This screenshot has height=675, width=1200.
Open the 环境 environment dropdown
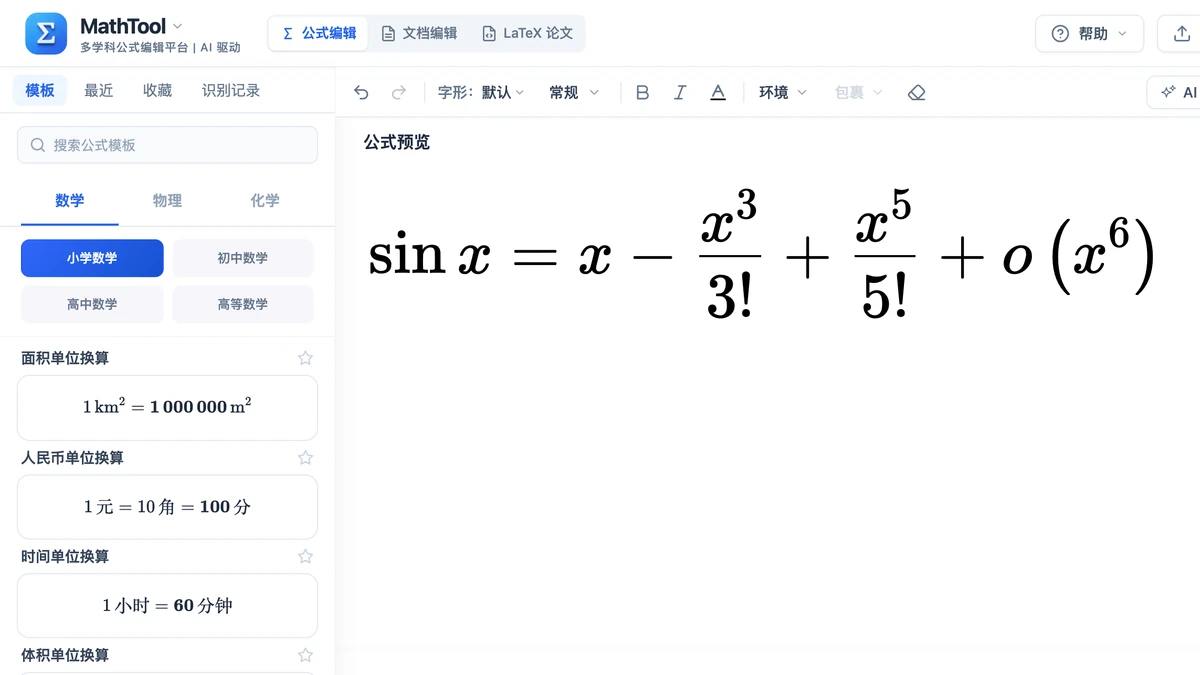click(783, 93)
